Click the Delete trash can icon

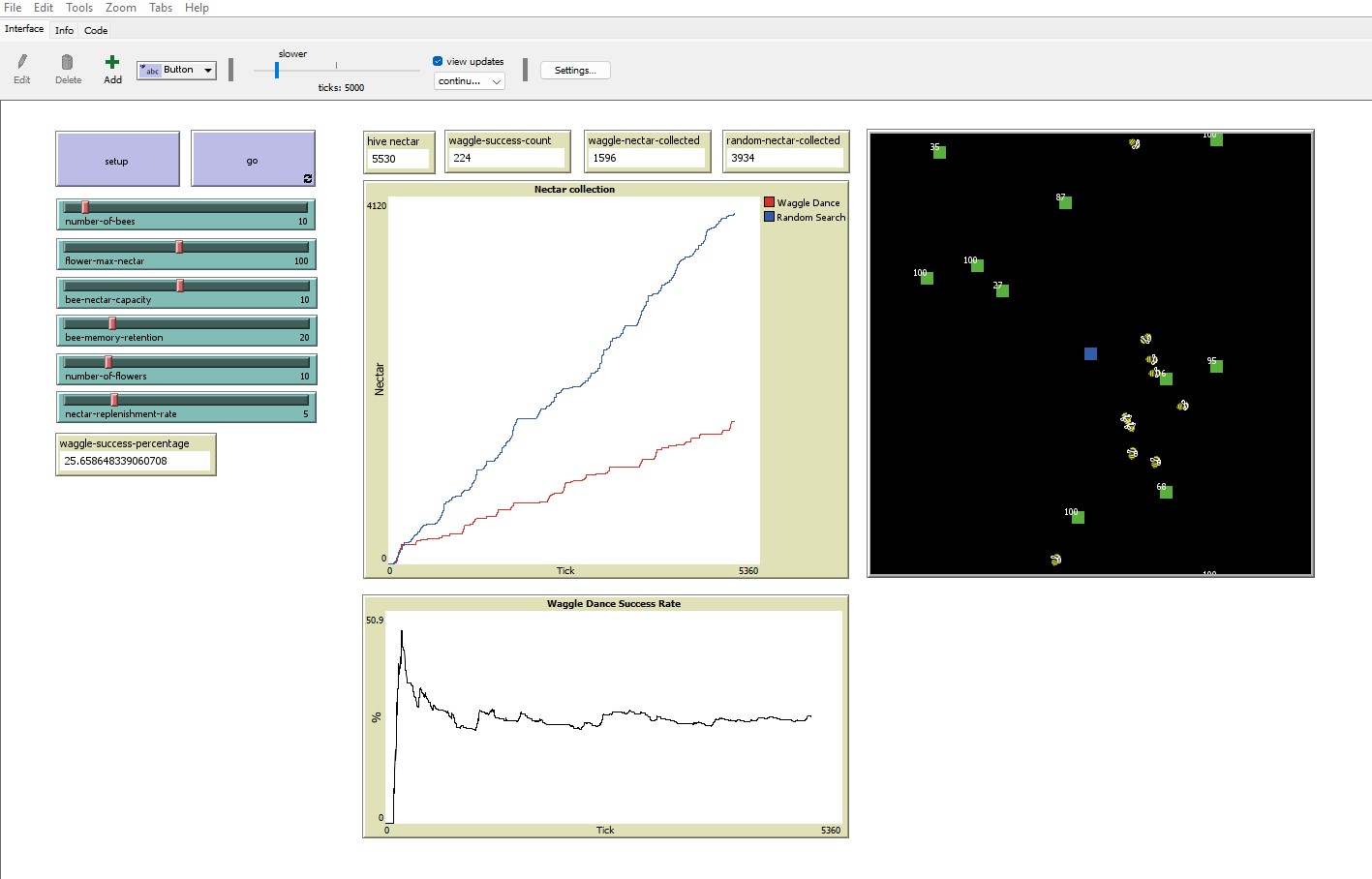(x=67, y=63)
